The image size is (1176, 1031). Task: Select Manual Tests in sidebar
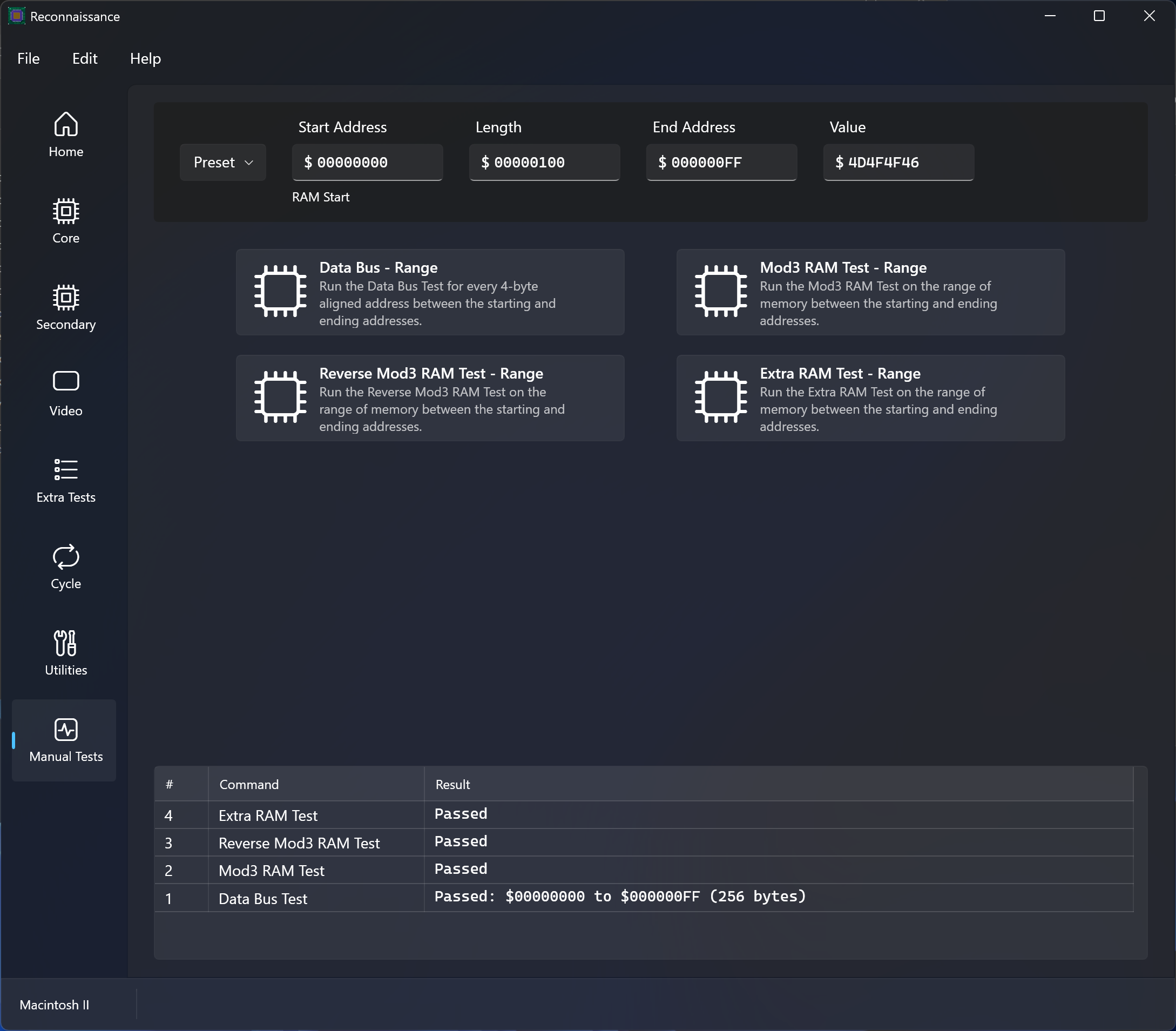tap(65, 740)
